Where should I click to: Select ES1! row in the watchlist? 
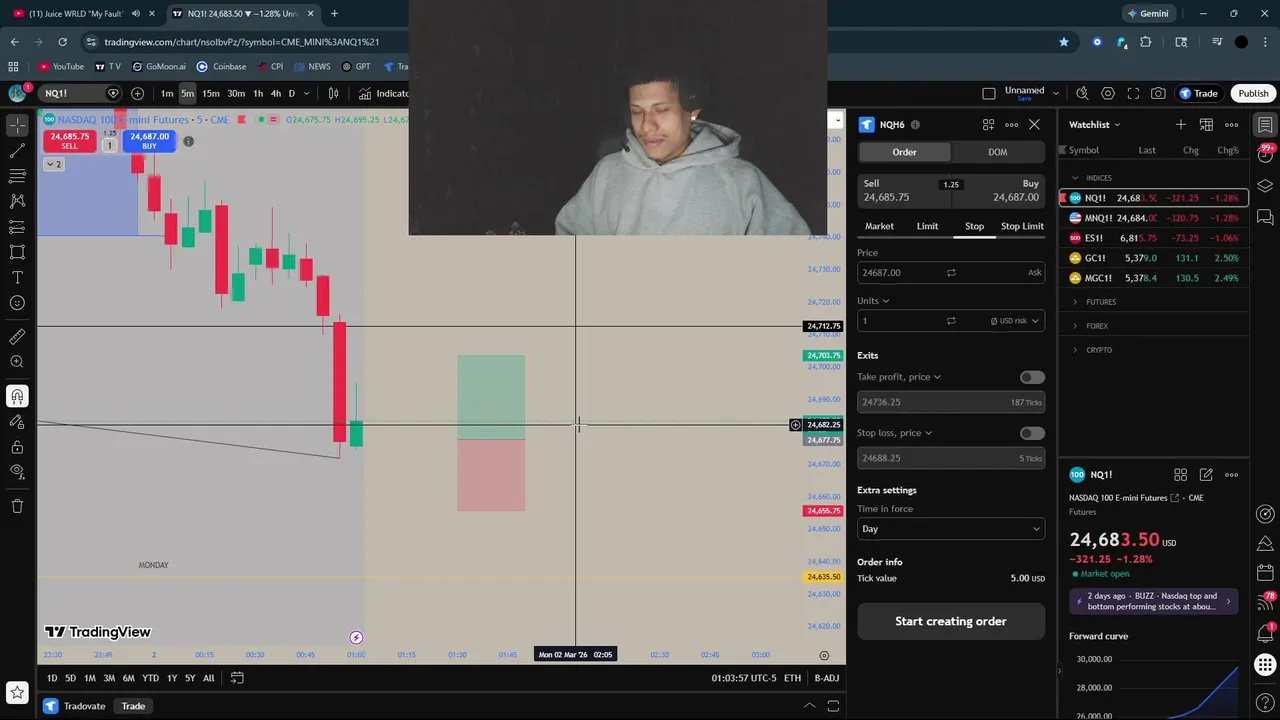[1154, 238]
